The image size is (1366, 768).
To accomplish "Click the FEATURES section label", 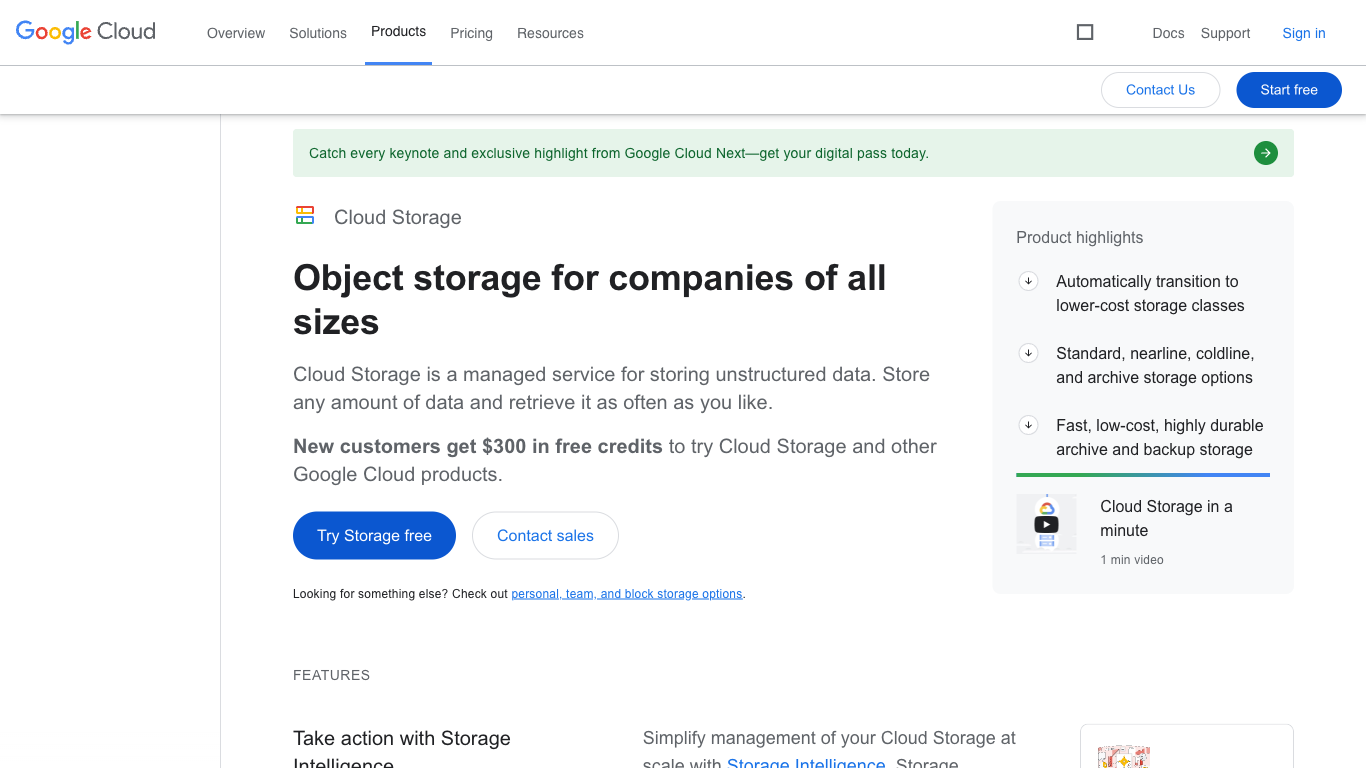I will pos(331,675).
